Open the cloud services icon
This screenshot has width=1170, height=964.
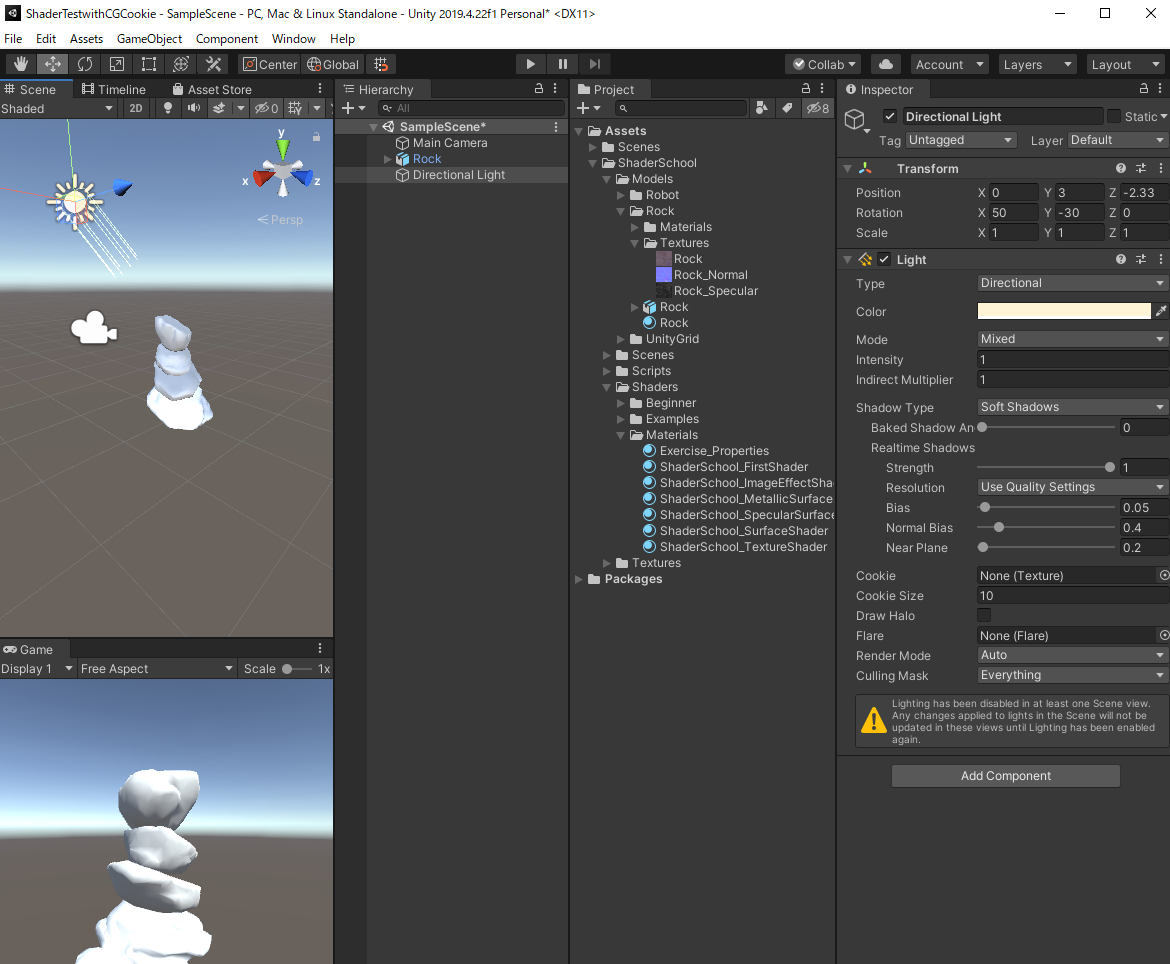coord(886,64)
